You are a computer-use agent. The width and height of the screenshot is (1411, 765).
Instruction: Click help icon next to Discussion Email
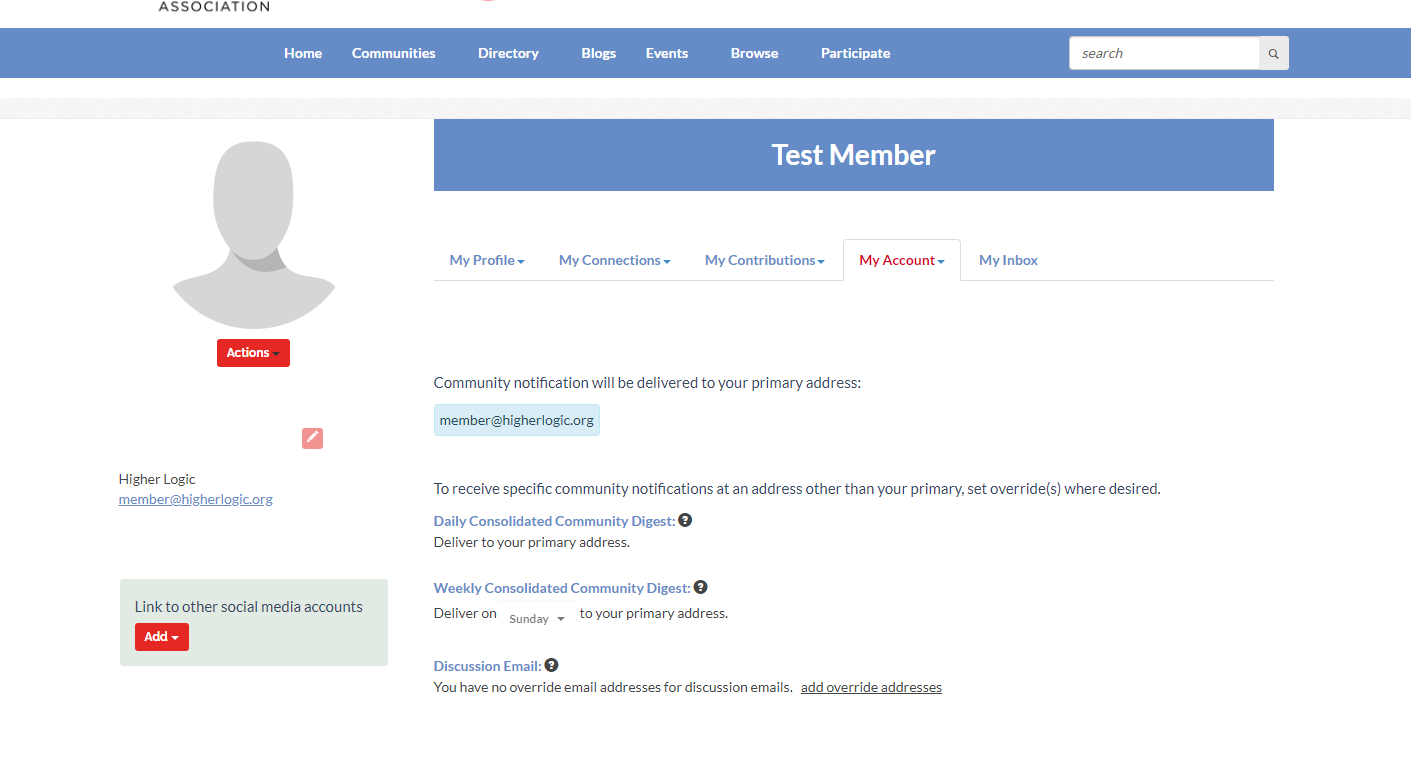click(x=551, y=665)
